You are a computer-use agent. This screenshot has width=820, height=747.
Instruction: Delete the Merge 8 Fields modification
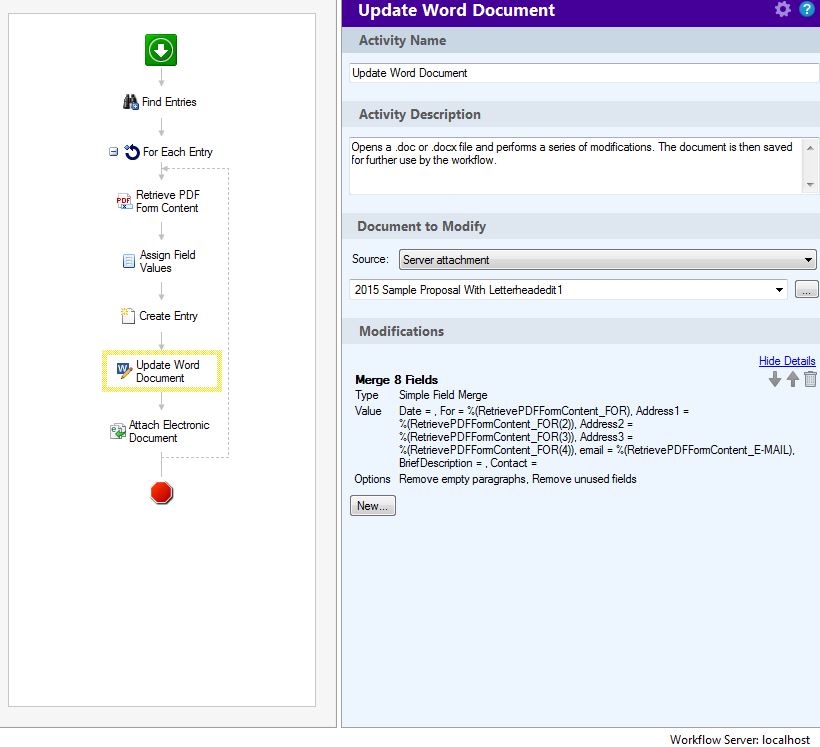[x=810, y=379]
